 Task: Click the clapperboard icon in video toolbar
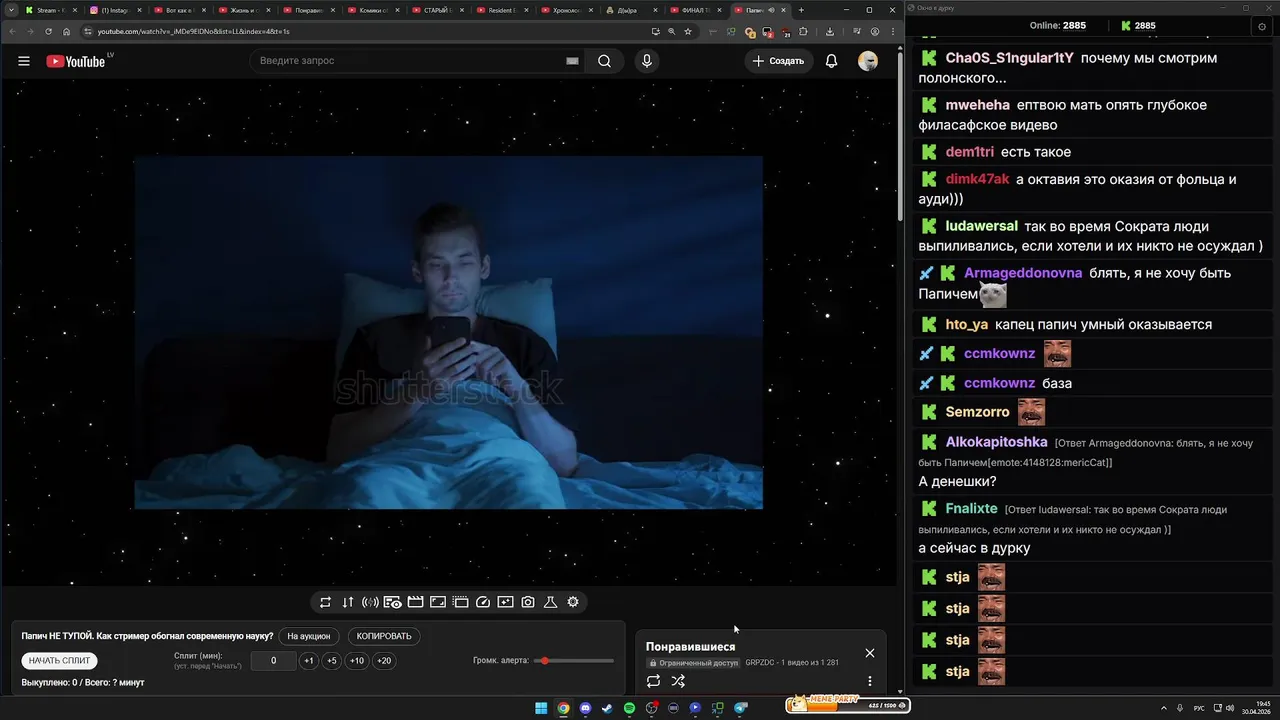point(415,602)
